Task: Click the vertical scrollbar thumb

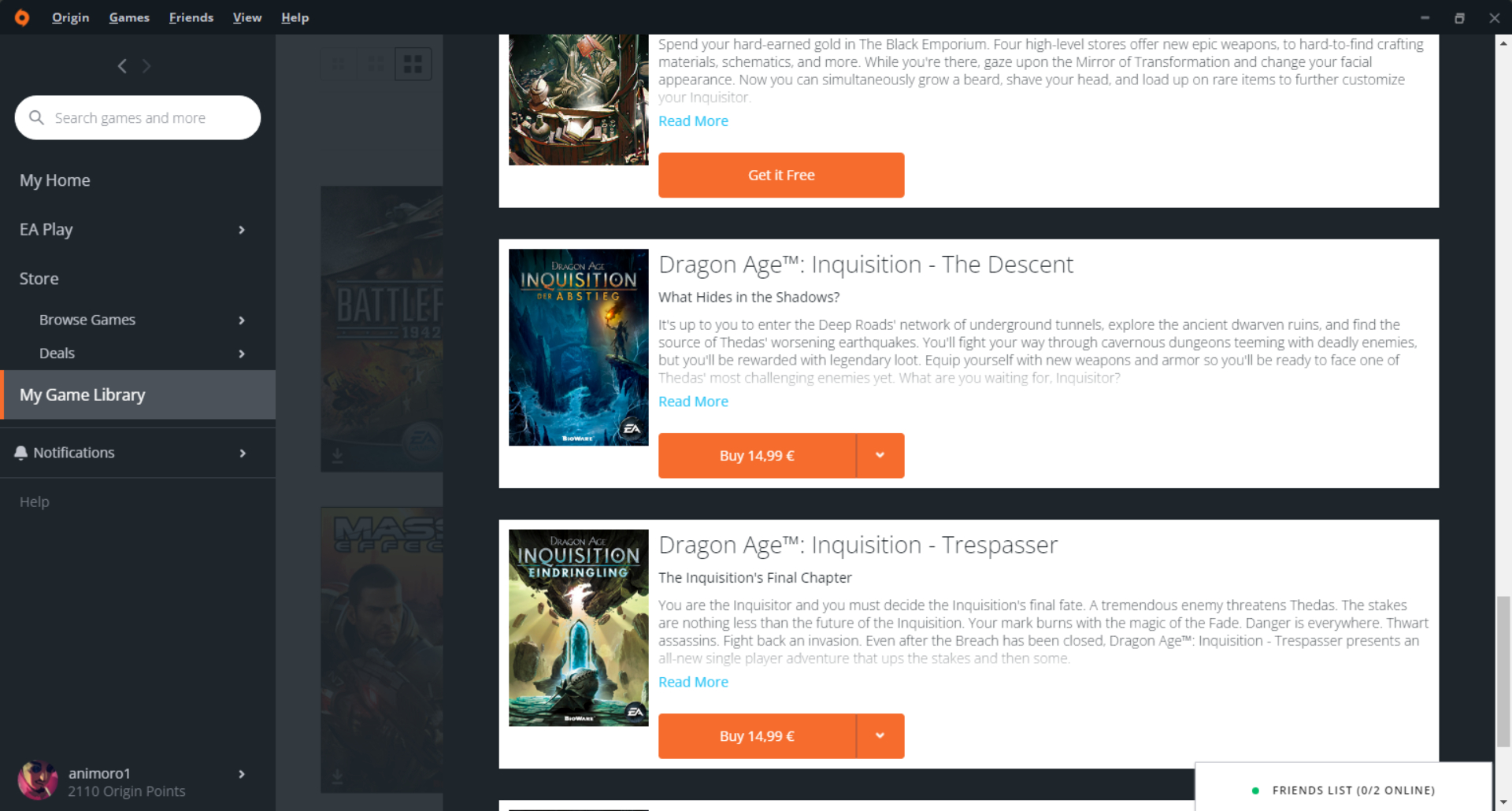Action: click(1503, 671)
